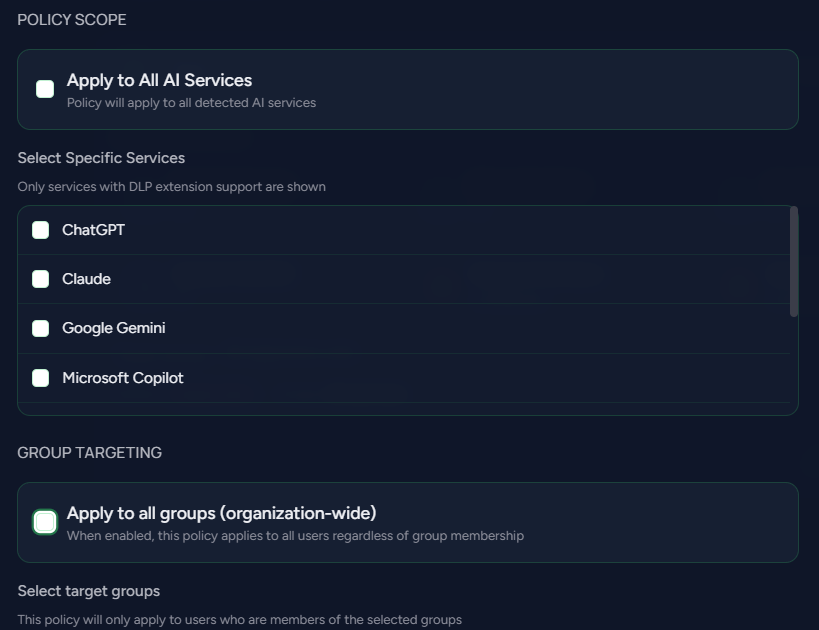Check the Google Gemini checkbox

point(40,328)
